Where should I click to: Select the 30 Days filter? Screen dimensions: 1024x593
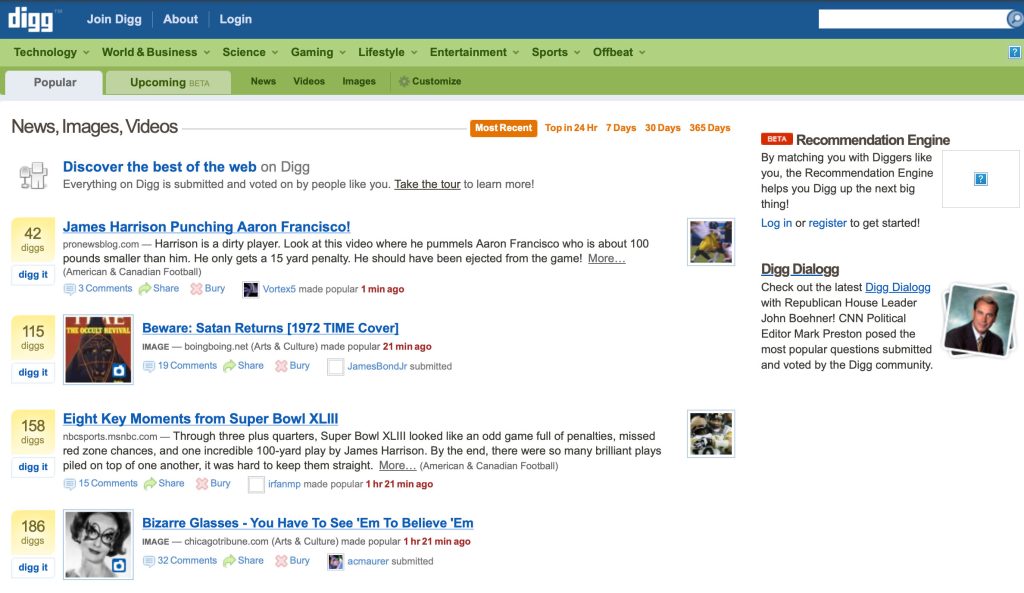pos(662,128)
